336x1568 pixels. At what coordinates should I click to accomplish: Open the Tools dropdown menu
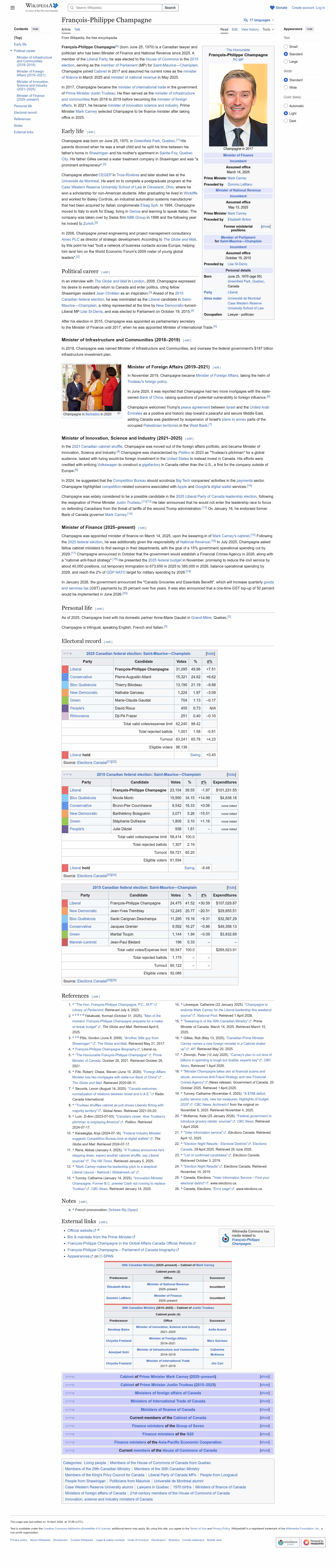(268, 29)
